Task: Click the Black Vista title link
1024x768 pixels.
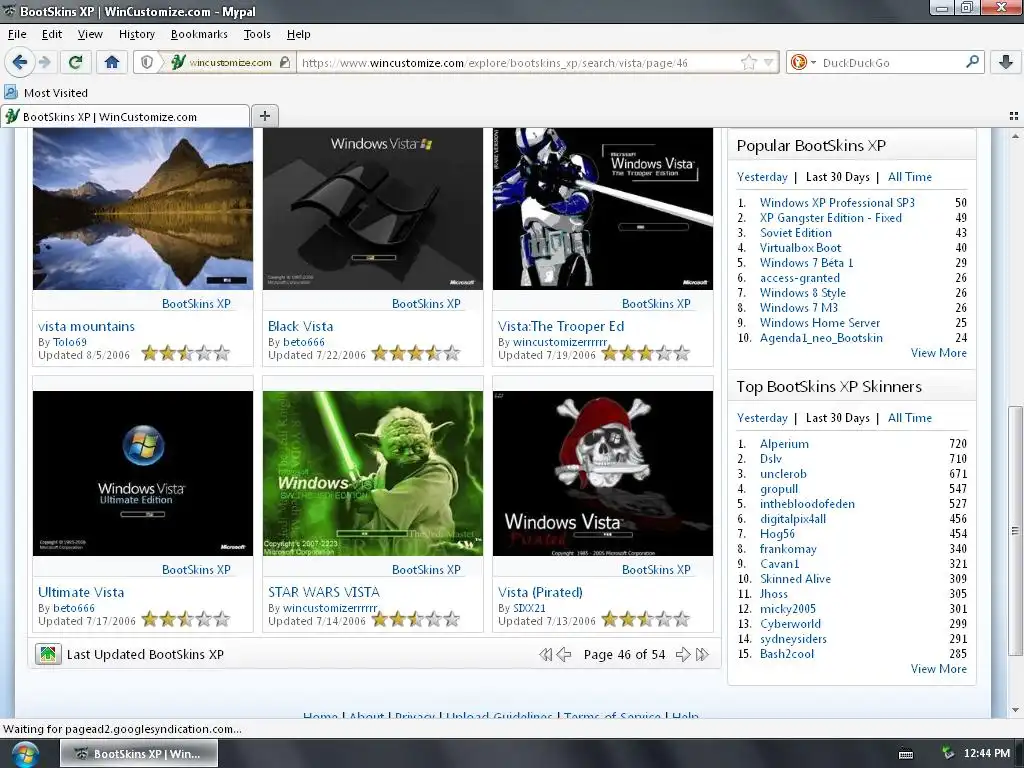Action: coord(300,326)
